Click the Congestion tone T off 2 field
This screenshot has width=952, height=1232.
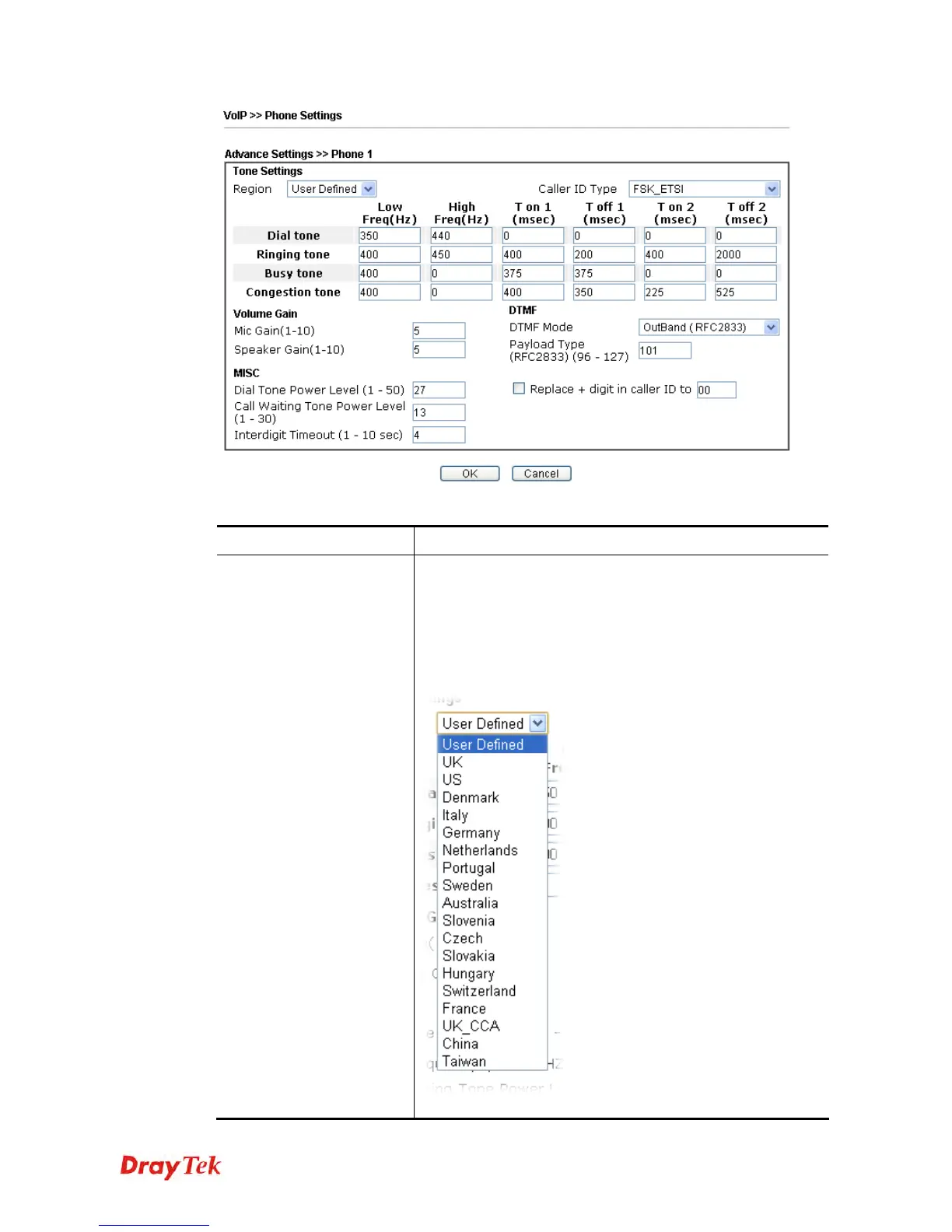746,292
